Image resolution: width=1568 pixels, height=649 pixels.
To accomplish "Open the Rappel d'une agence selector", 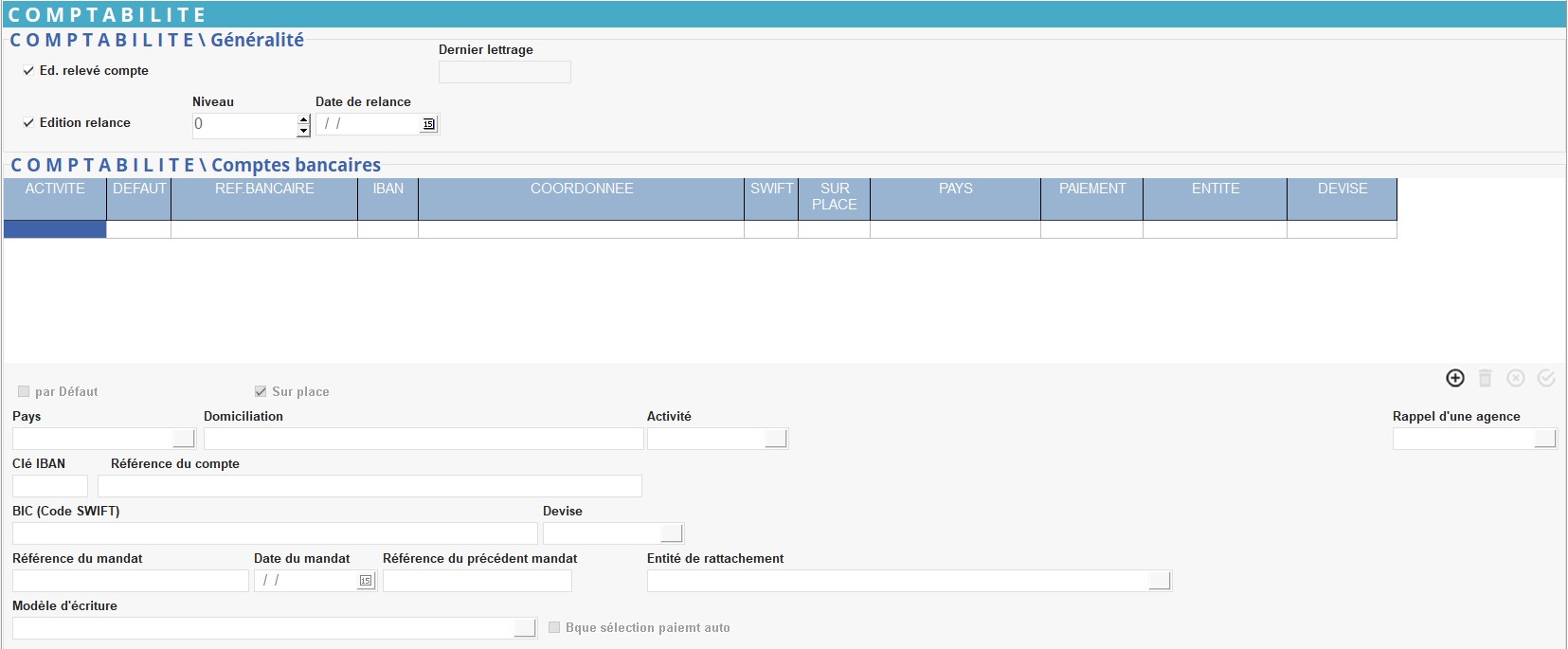I will [1545, 439].
